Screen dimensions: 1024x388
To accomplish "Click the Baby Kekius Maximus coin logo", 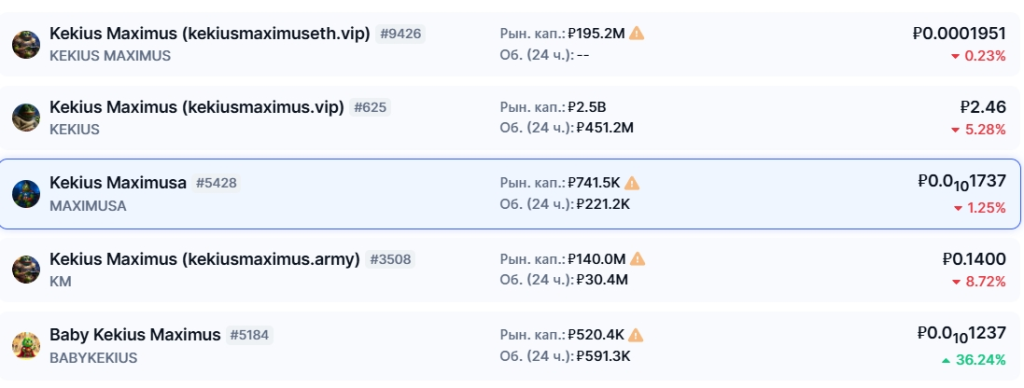I will coord(26,346).
